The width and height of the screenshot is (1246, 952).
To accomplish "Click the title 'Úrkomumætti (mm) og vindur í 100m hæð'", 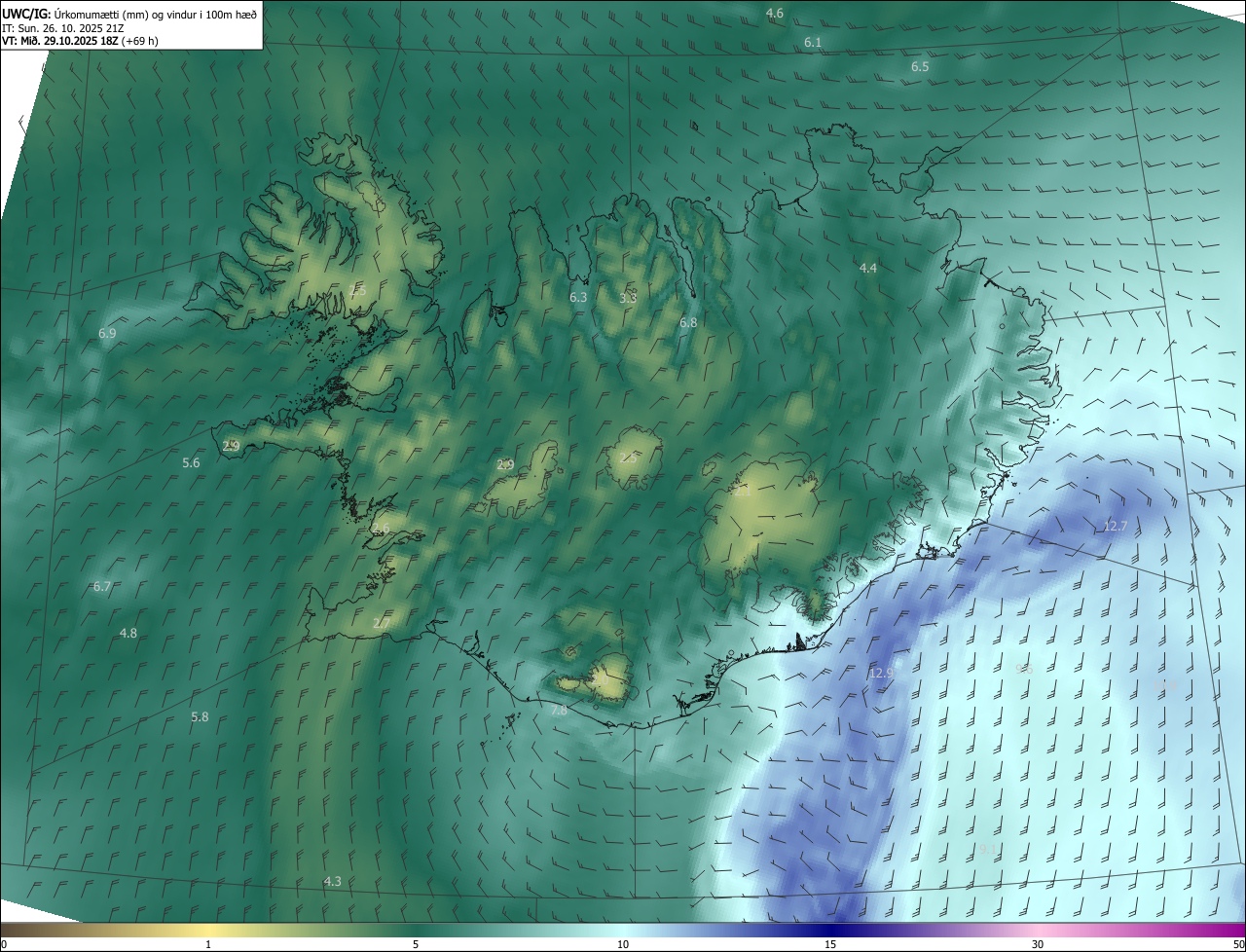I will click(x=155, y=13).
